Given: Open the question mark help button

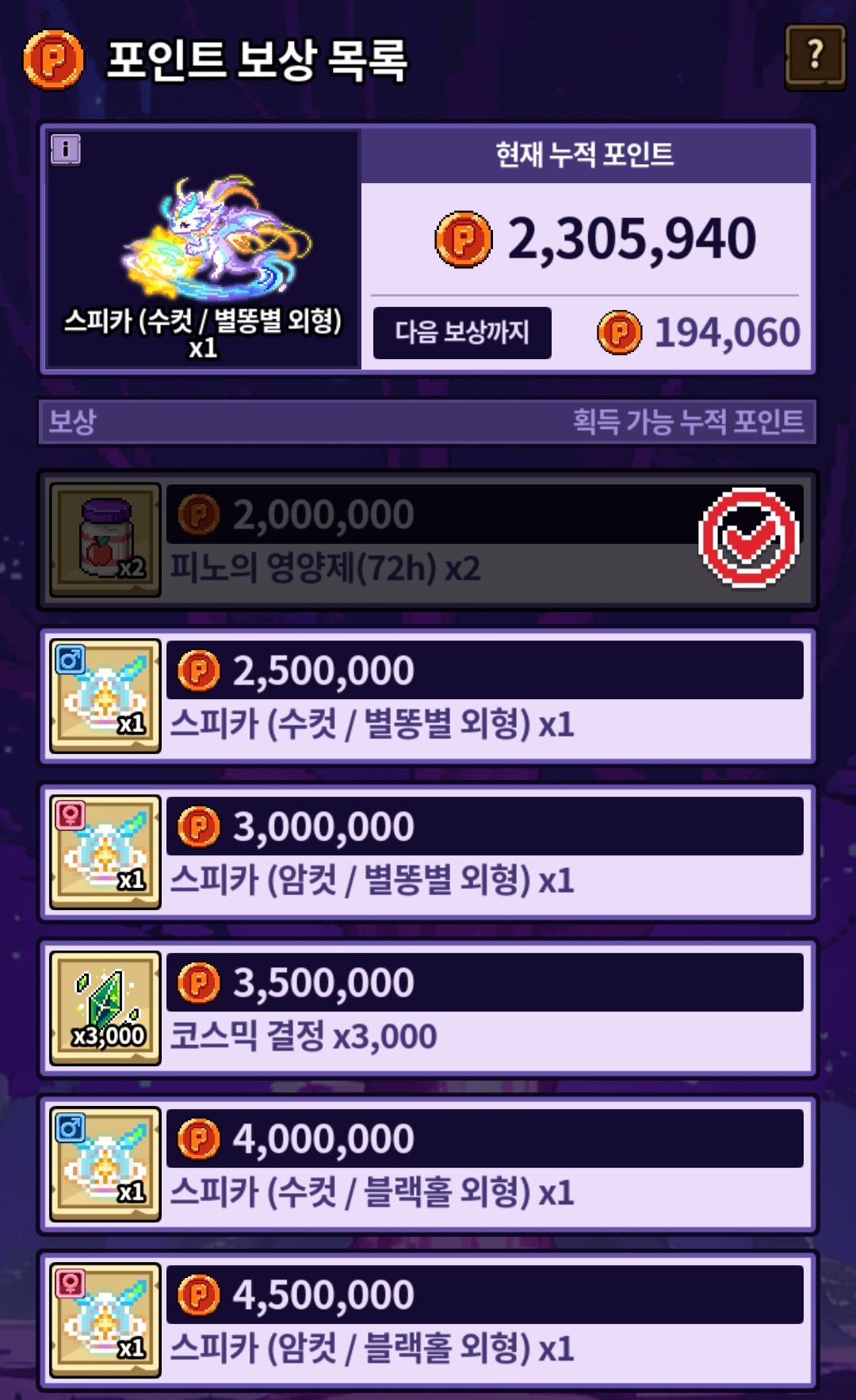Looking at the screenshot, I should (815, 57).
